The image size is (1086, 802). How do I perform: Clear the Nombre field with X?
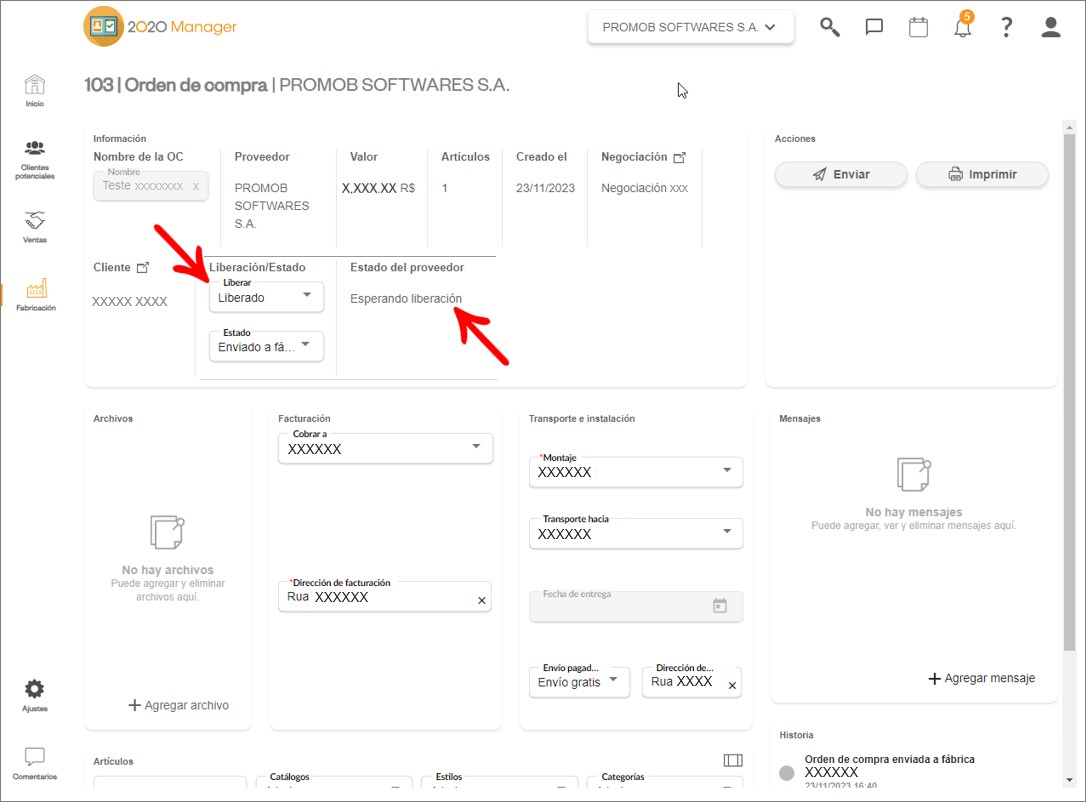pyautogui.click(x=196, y=186)
